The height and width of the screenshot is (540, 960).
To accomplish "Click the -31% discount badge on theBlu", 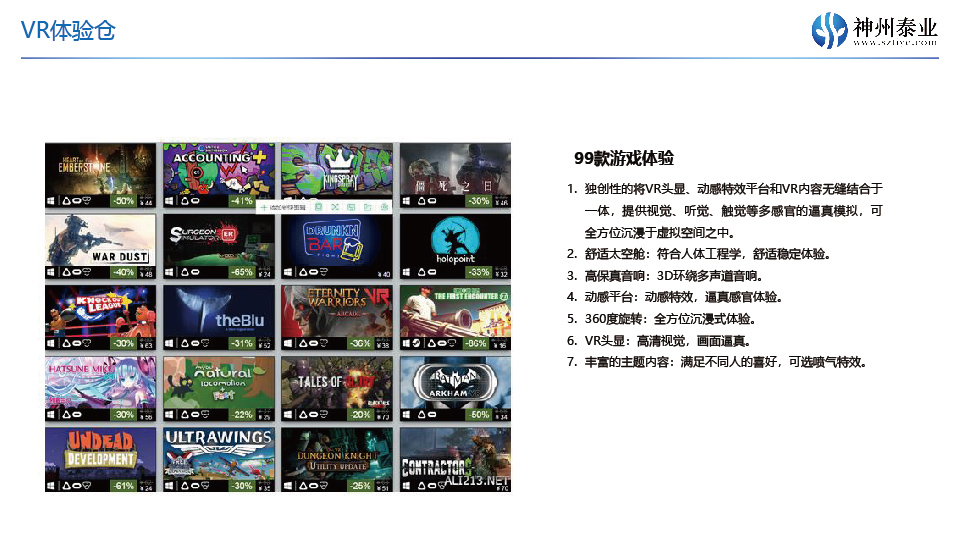I will 242,343.
